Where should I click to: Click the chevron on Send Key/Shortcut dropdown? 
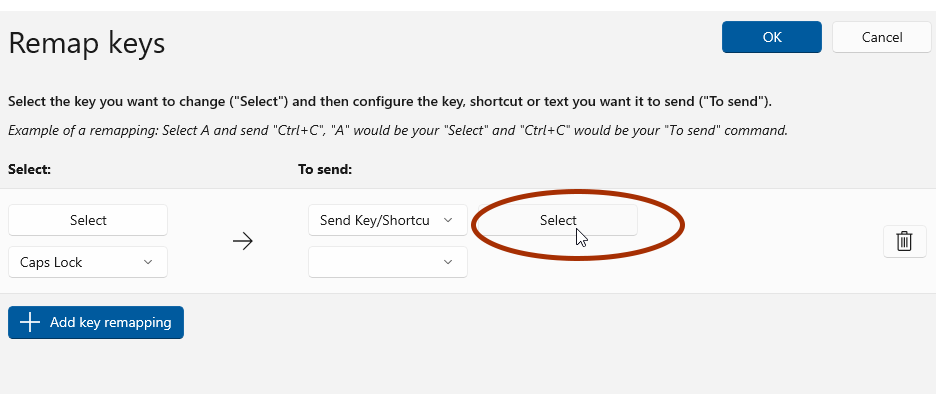(448, 220)
